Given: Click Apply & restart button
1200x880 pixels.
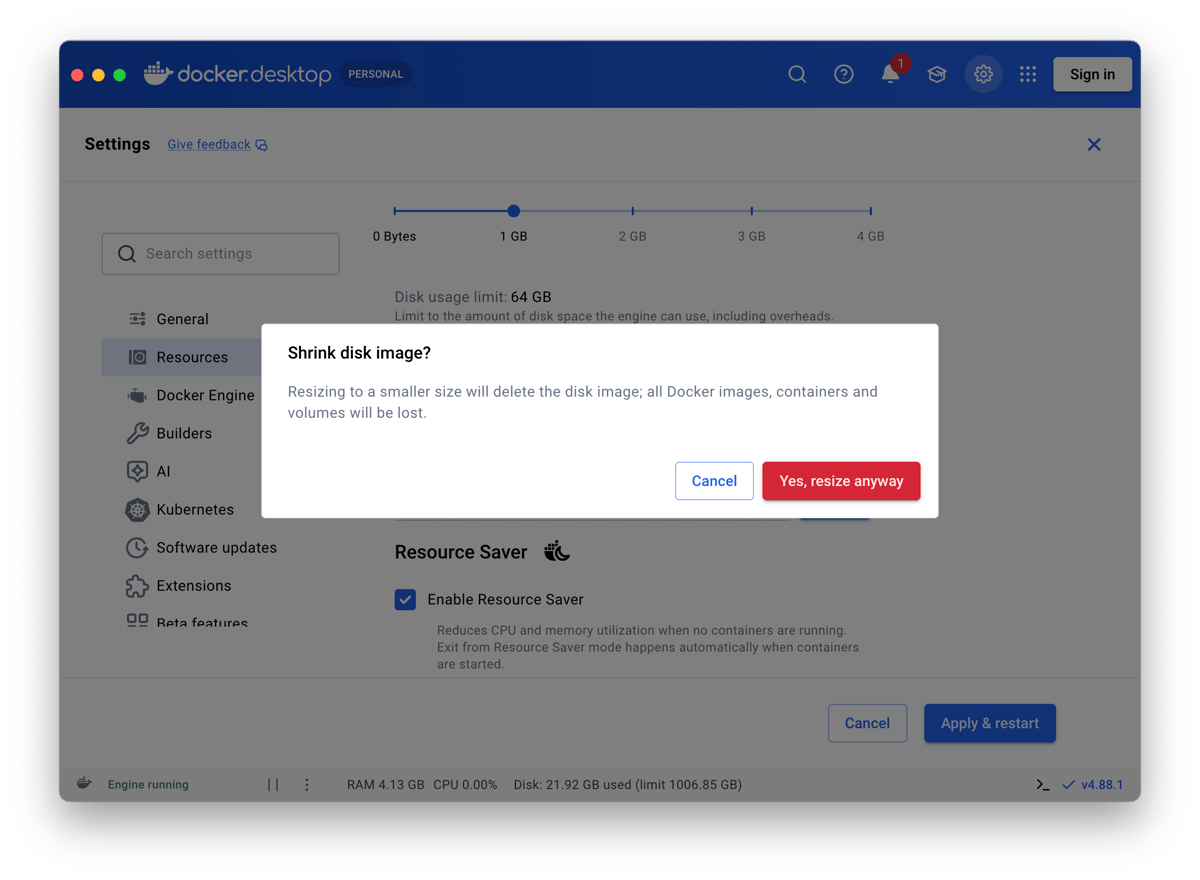Looking at the screenshot, I should click(x=990, y=723).
